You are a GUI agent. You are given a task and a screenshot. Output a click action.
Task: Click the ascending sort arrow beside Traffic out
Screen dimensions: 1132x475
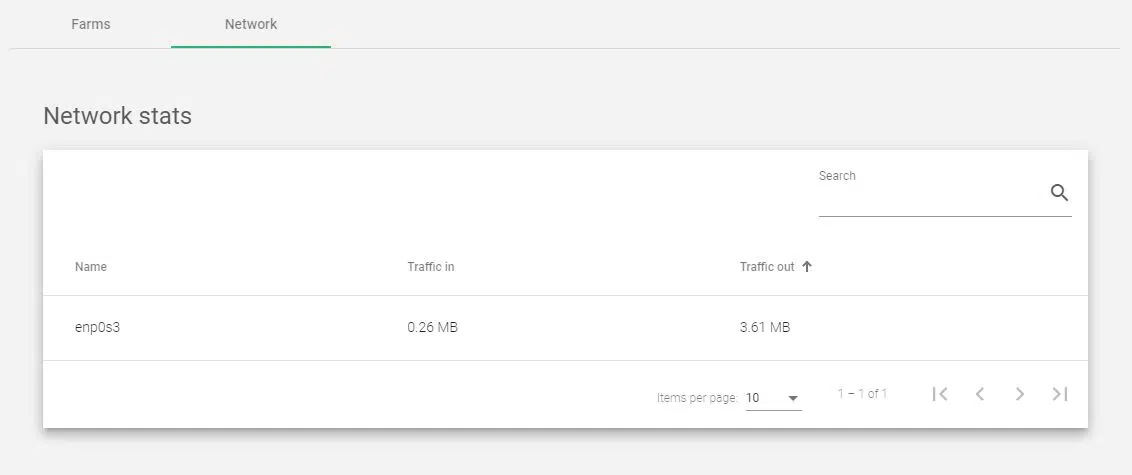click(807, 267)
